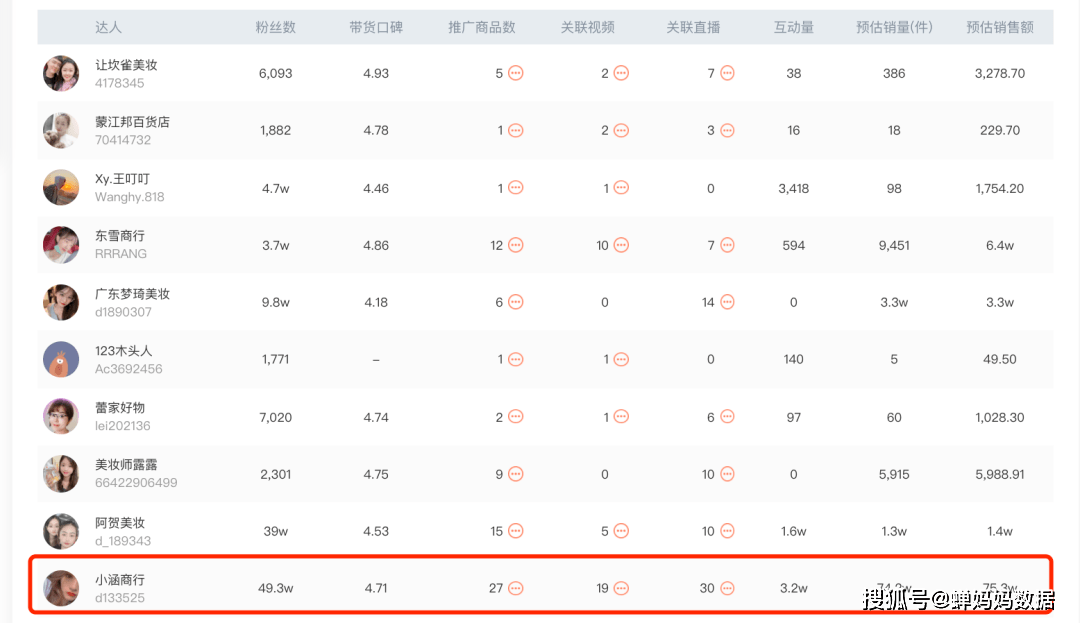Open 小涵商行 profile avatar

(x=61, y=588)
